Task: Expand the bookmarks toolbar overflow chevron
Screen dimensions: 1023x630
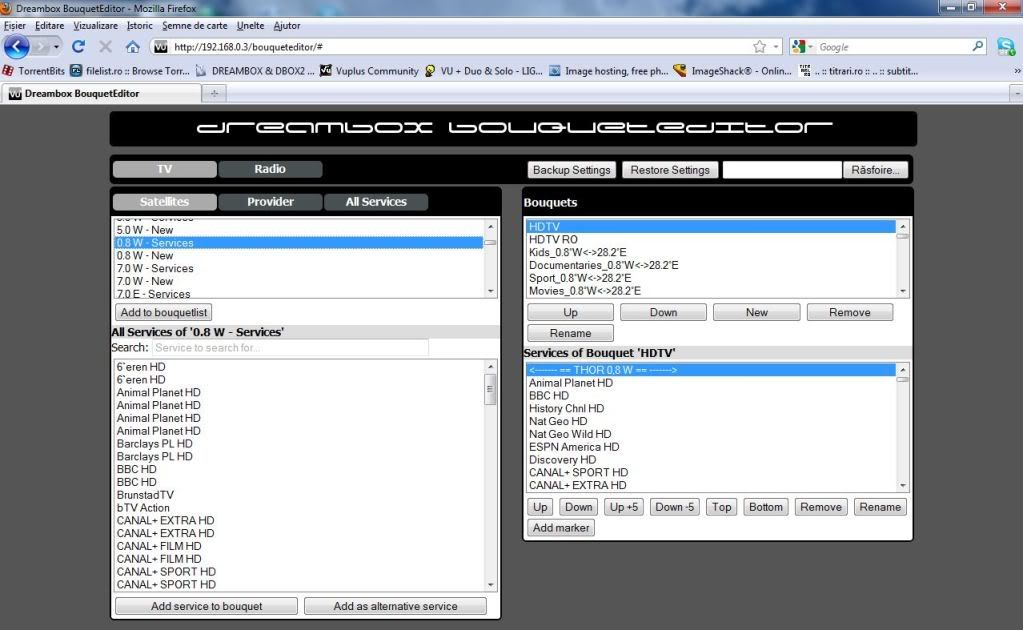Action: [1016, 71]
